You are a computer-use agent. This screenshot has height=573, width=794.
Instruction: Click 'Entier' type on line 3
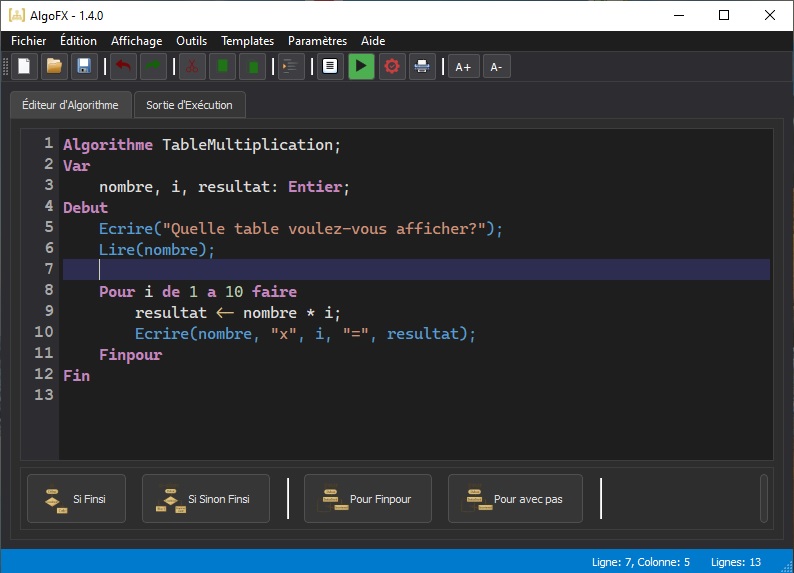[x=315, y=187]
